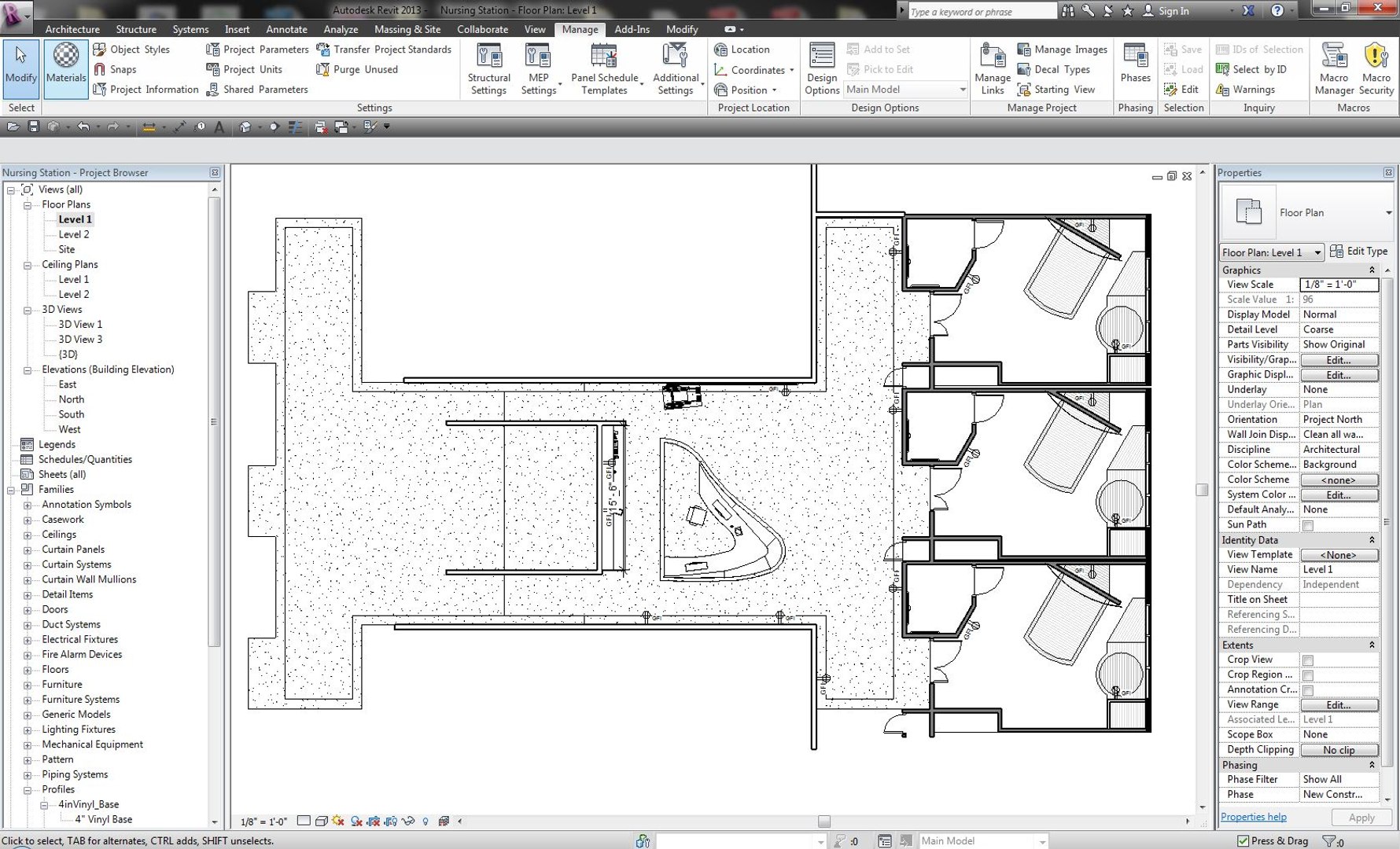Expand the Casework family node
Screen dimensions: 1400x849
pos(28,520)
